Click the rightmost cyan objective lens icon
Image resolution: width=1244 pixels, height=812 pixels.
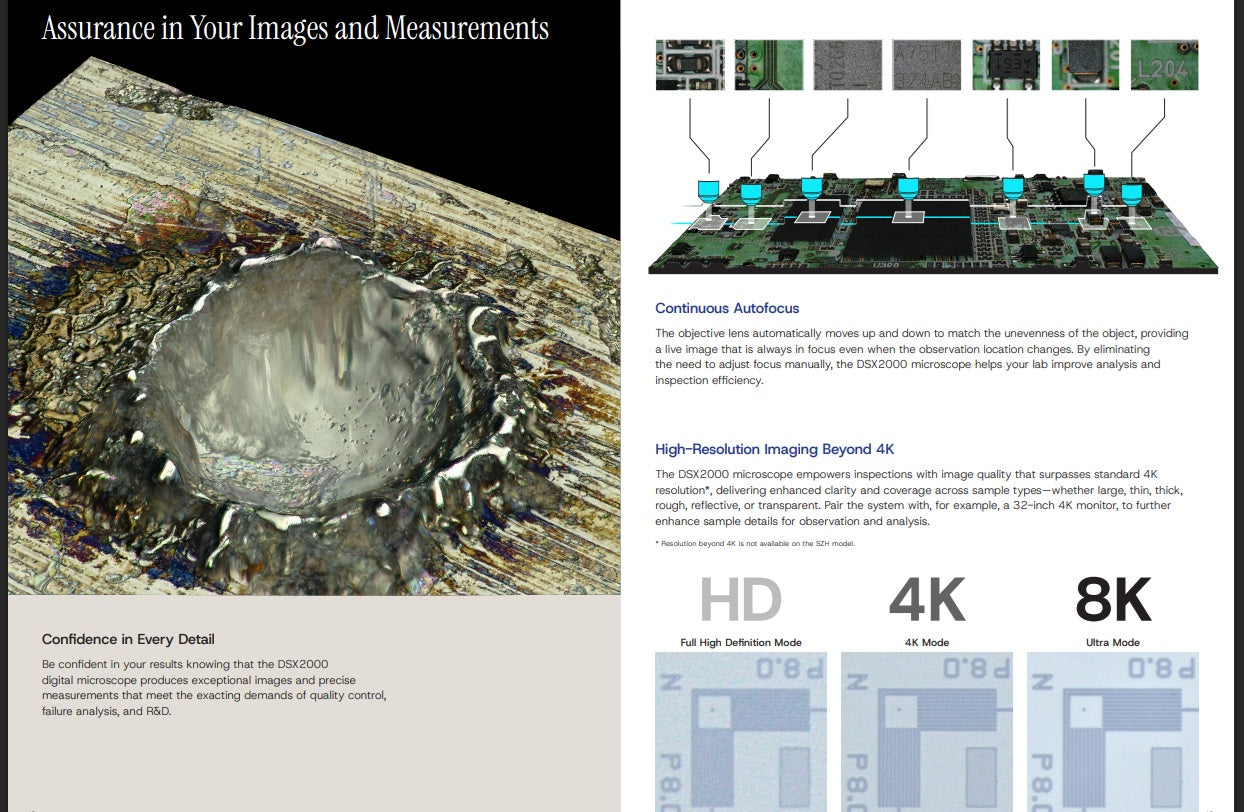(1131, 192)
